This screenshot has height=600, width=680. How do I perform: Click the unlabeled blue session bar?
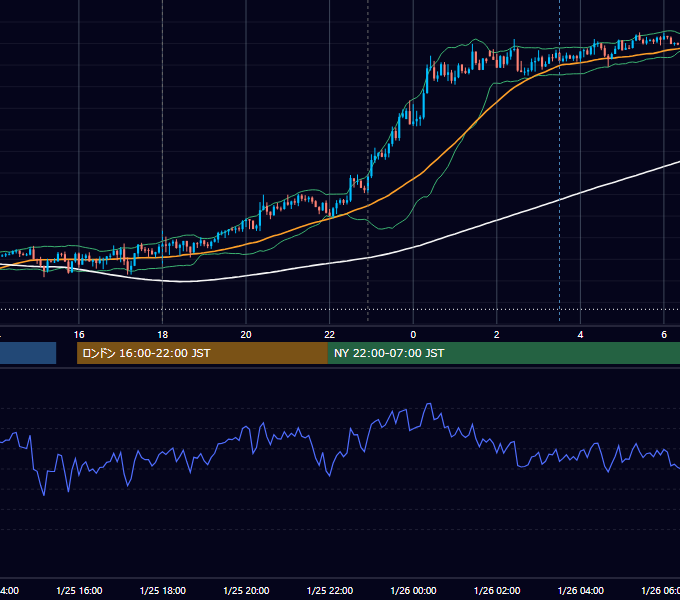[28, 353]
